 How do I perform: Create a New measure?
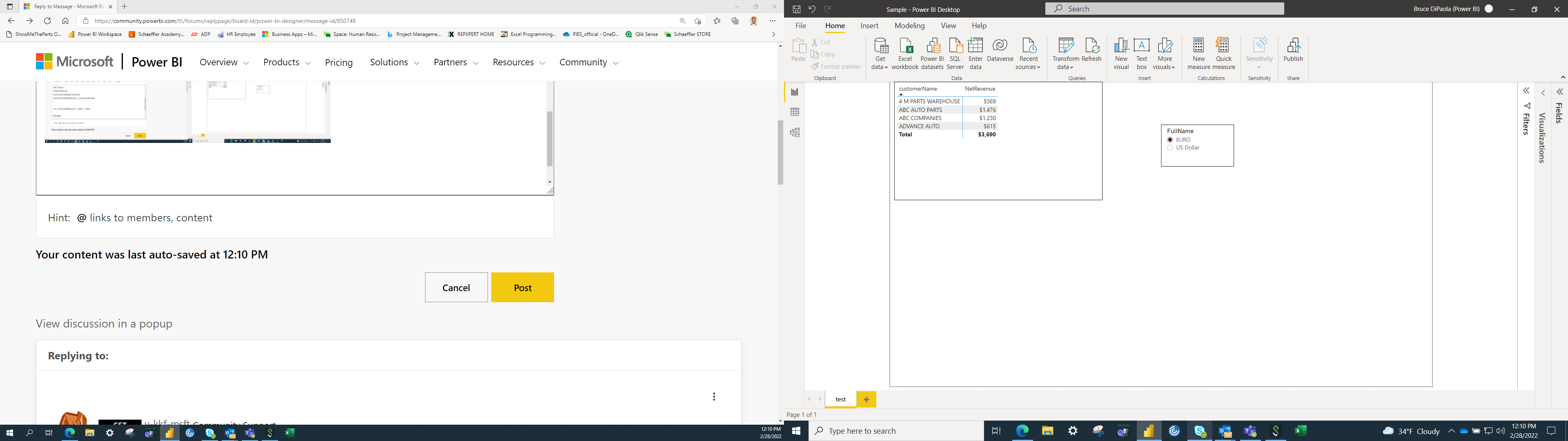tap(1198, 53)
